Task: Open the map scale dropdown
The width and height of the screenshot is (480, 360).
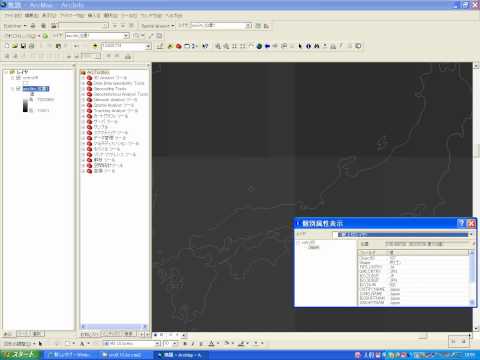Action: (148, 46)
